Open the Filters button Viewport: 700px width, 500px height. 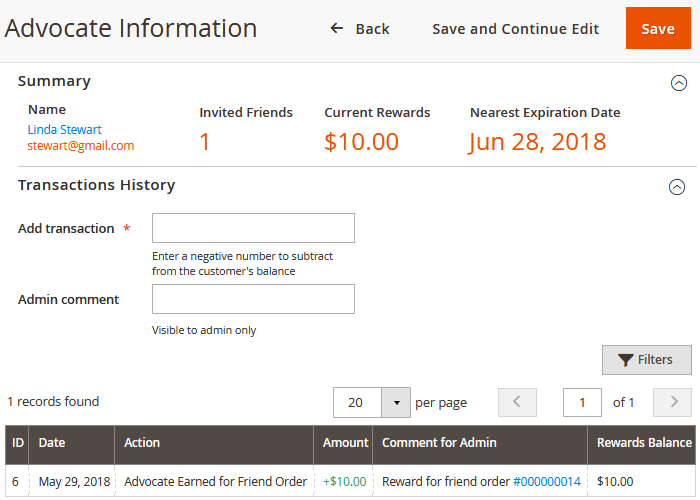[x=646, y=360]
